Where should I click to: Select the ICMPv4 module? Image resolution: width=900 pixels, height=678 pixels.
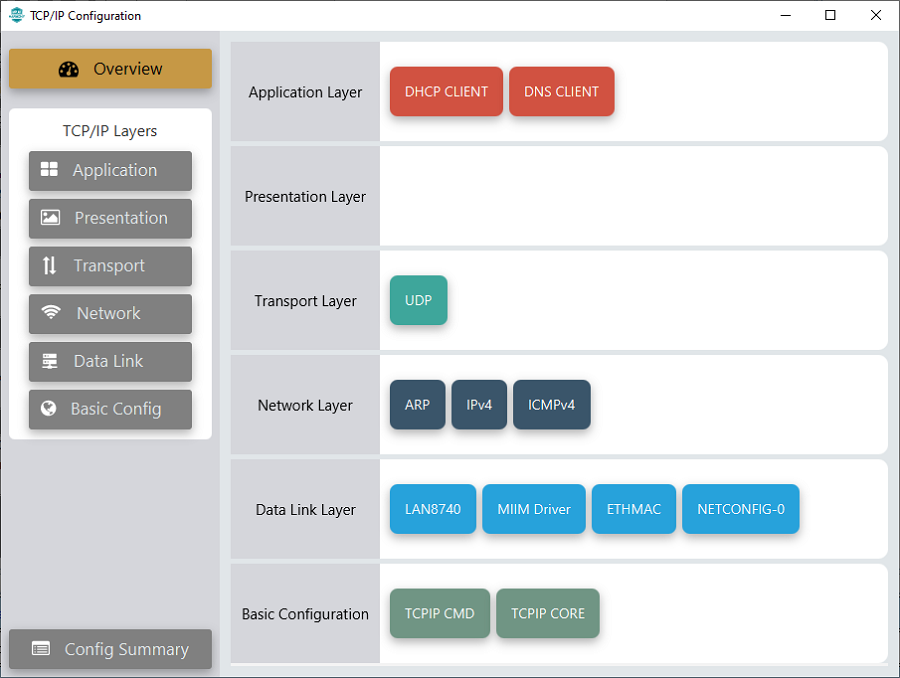click(551, 405)
